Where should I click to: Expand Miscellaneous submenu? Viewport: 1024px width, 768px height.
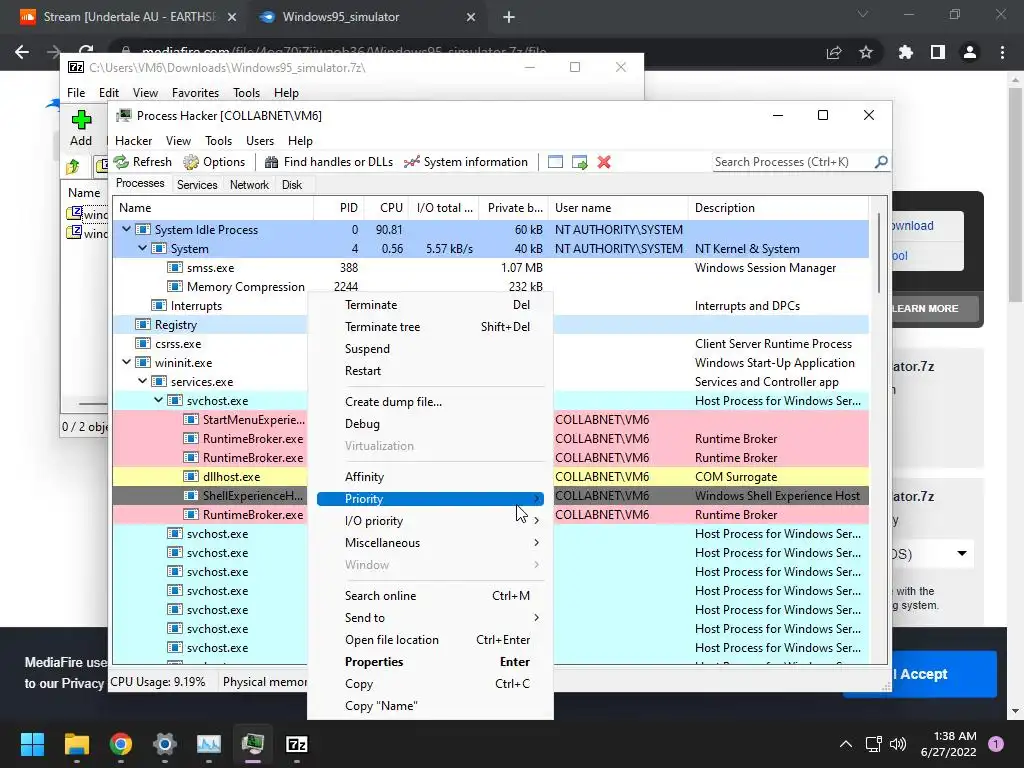(430, 543)
